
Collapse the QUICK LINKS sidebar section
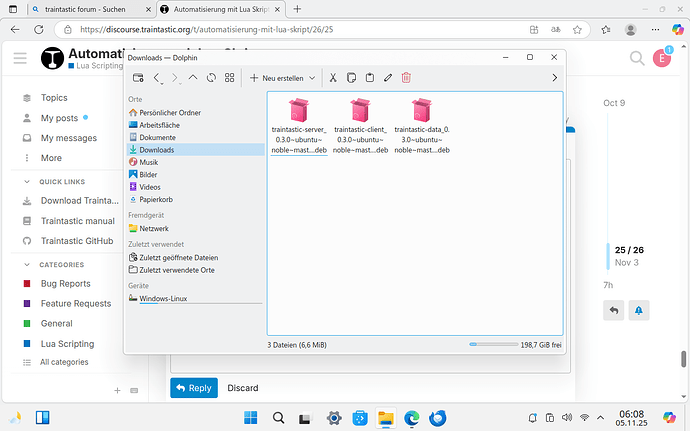(x=64, y=182)
